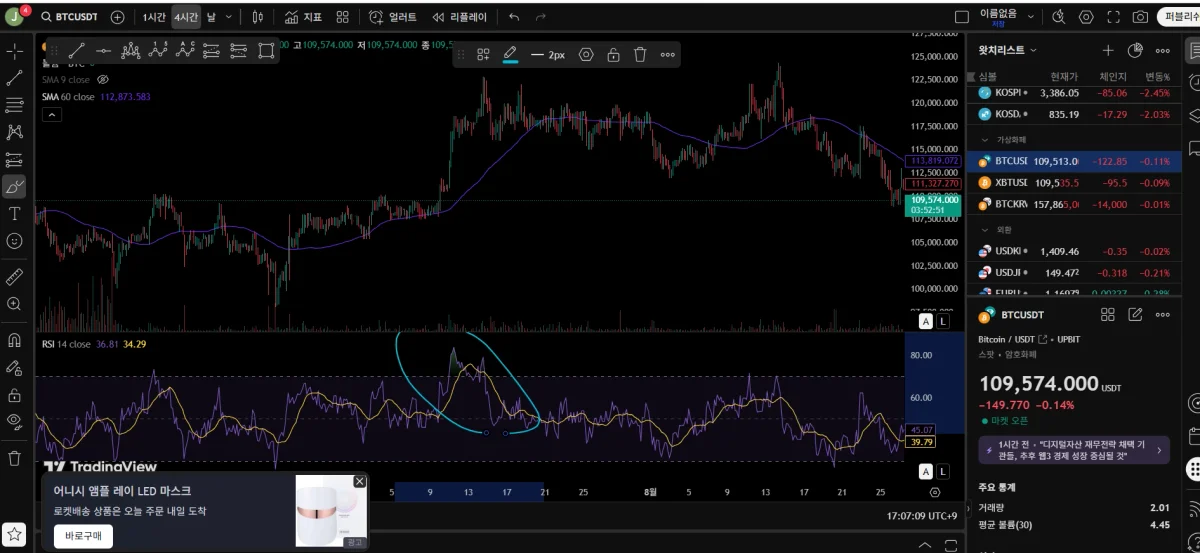Toggle log scale L button beside price axis

coord(943,321)
